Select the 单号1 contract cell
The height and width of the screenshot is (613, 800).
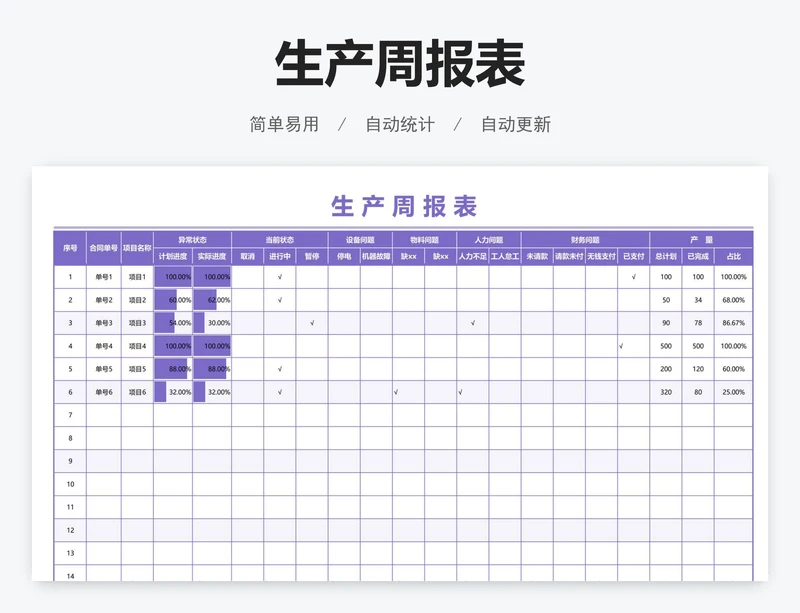tap(104, 277)
